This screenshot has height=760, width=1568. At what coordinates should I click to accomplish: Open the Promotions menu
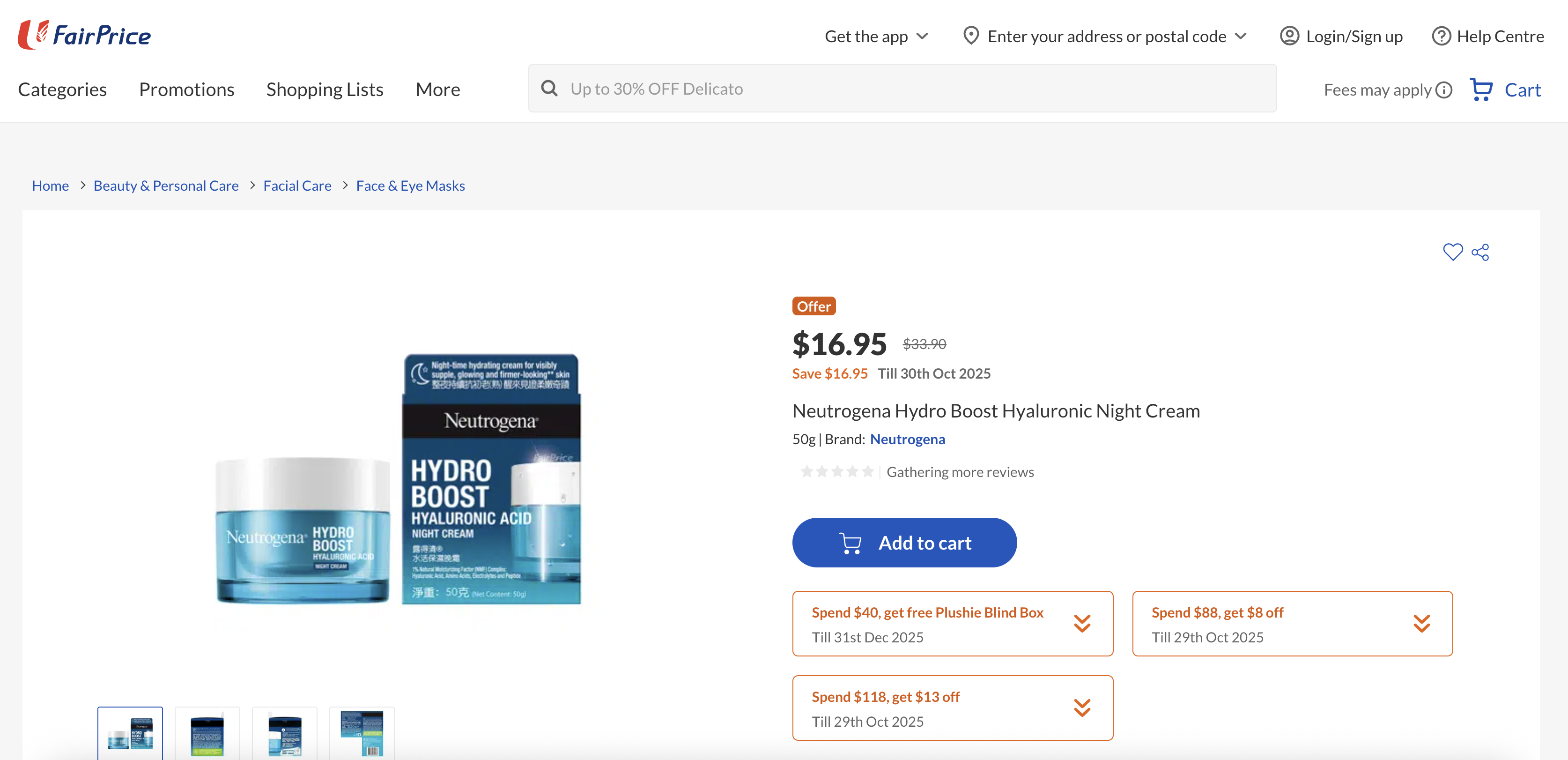[x=186, y=89]
